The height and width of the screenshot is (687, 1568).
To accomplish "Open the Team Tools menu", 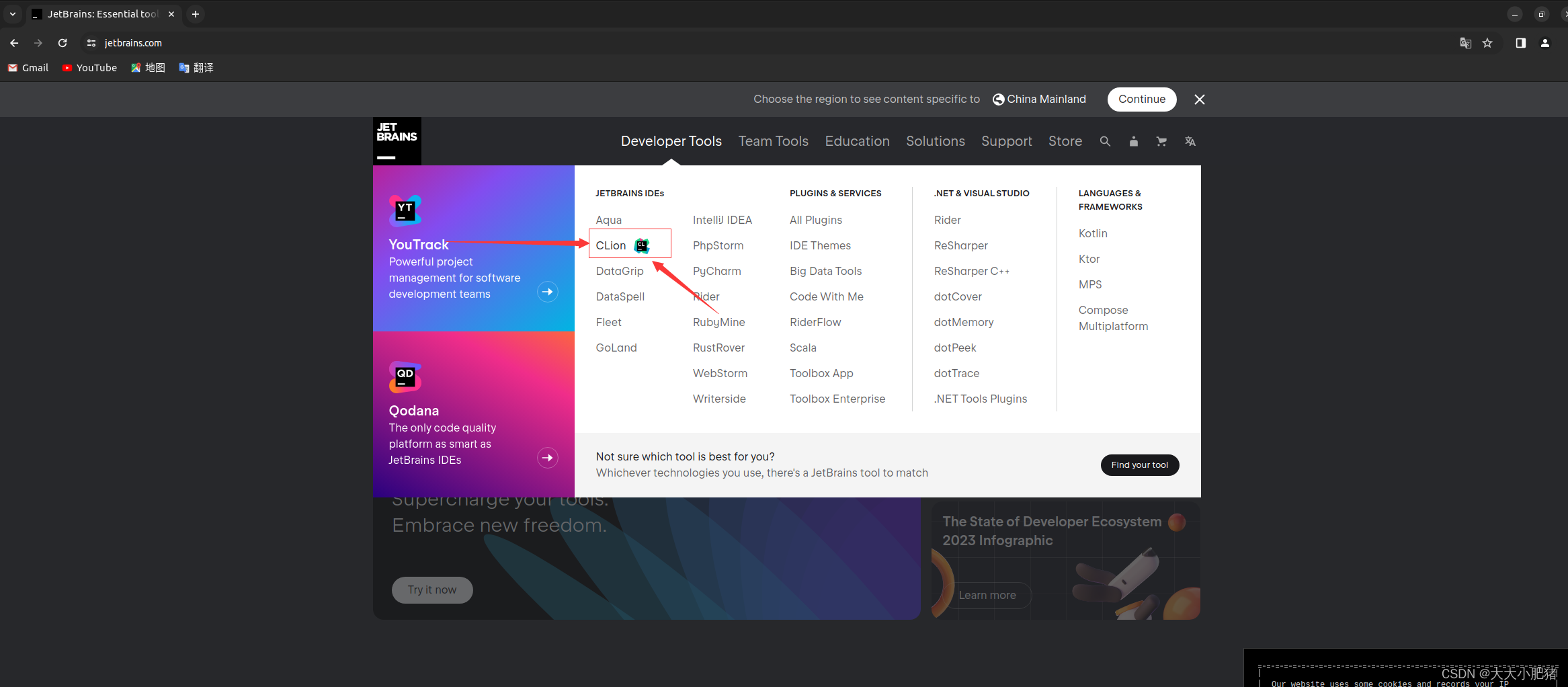I will pyautogui.click(x=774, y=141).
